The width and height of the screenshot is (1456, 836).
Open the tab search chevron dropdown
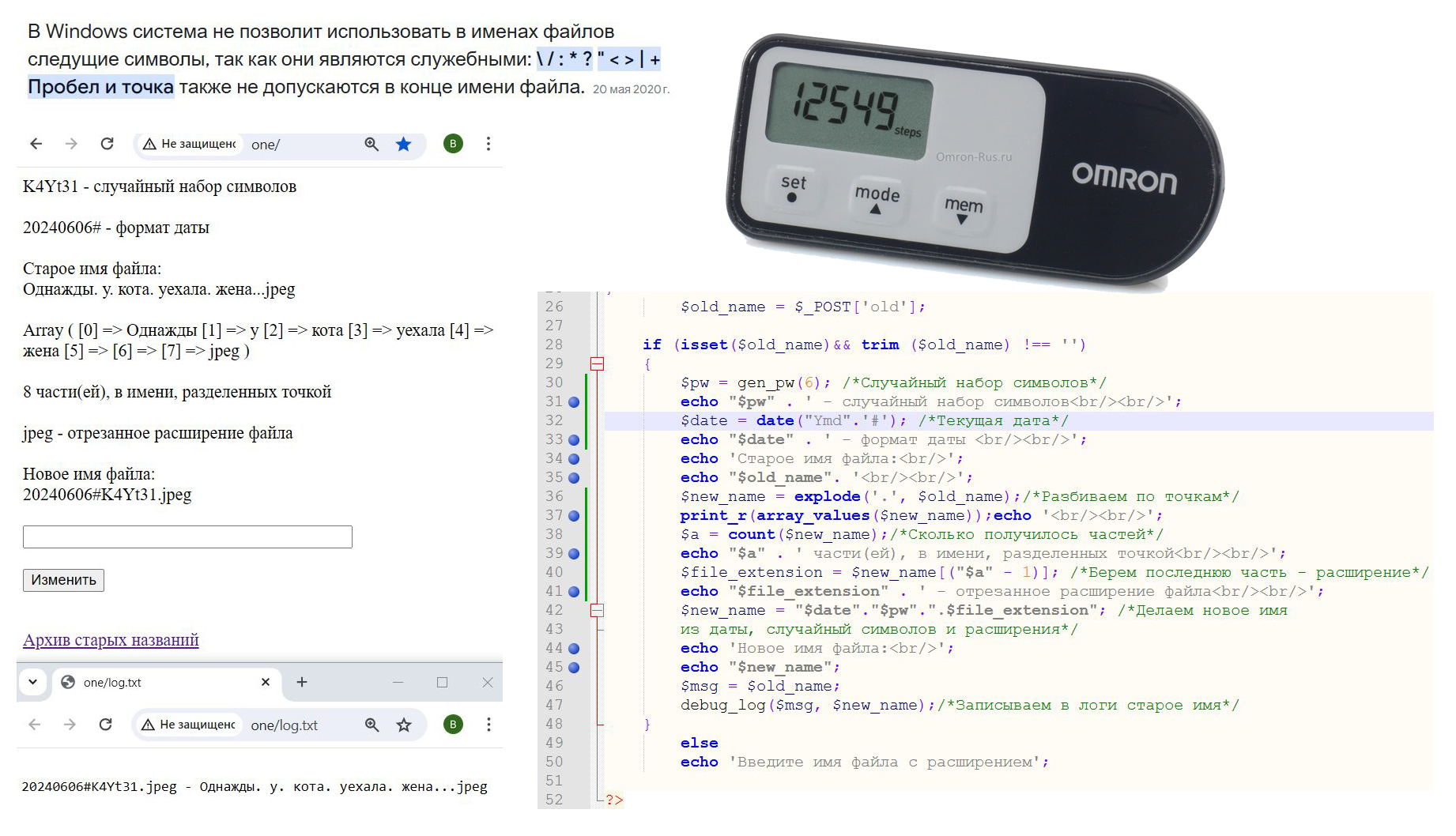click(33, 682)
